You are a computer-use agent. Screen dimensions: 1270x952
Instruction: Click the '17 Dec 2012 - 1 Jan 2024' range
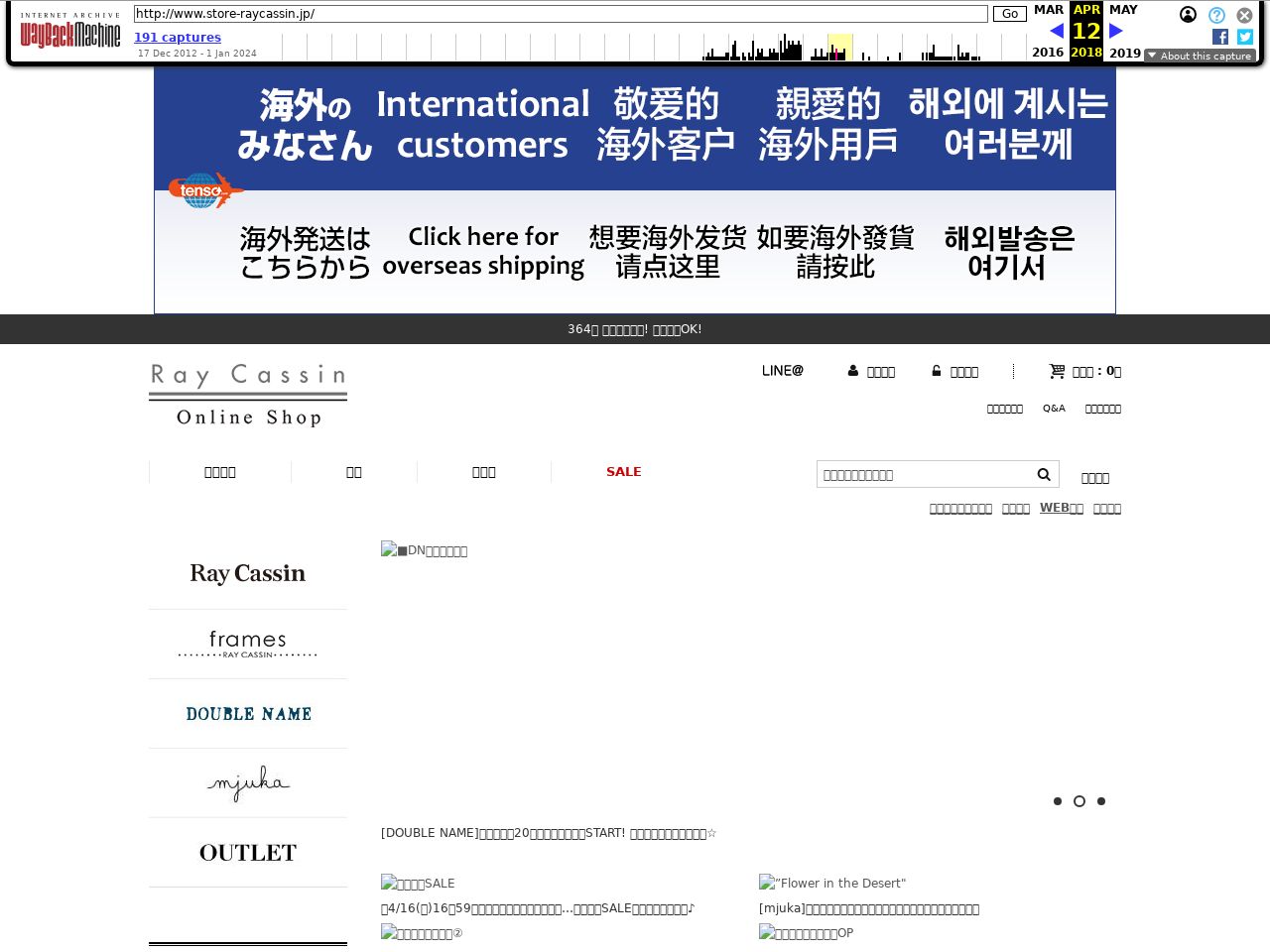[x=197, y=54]
